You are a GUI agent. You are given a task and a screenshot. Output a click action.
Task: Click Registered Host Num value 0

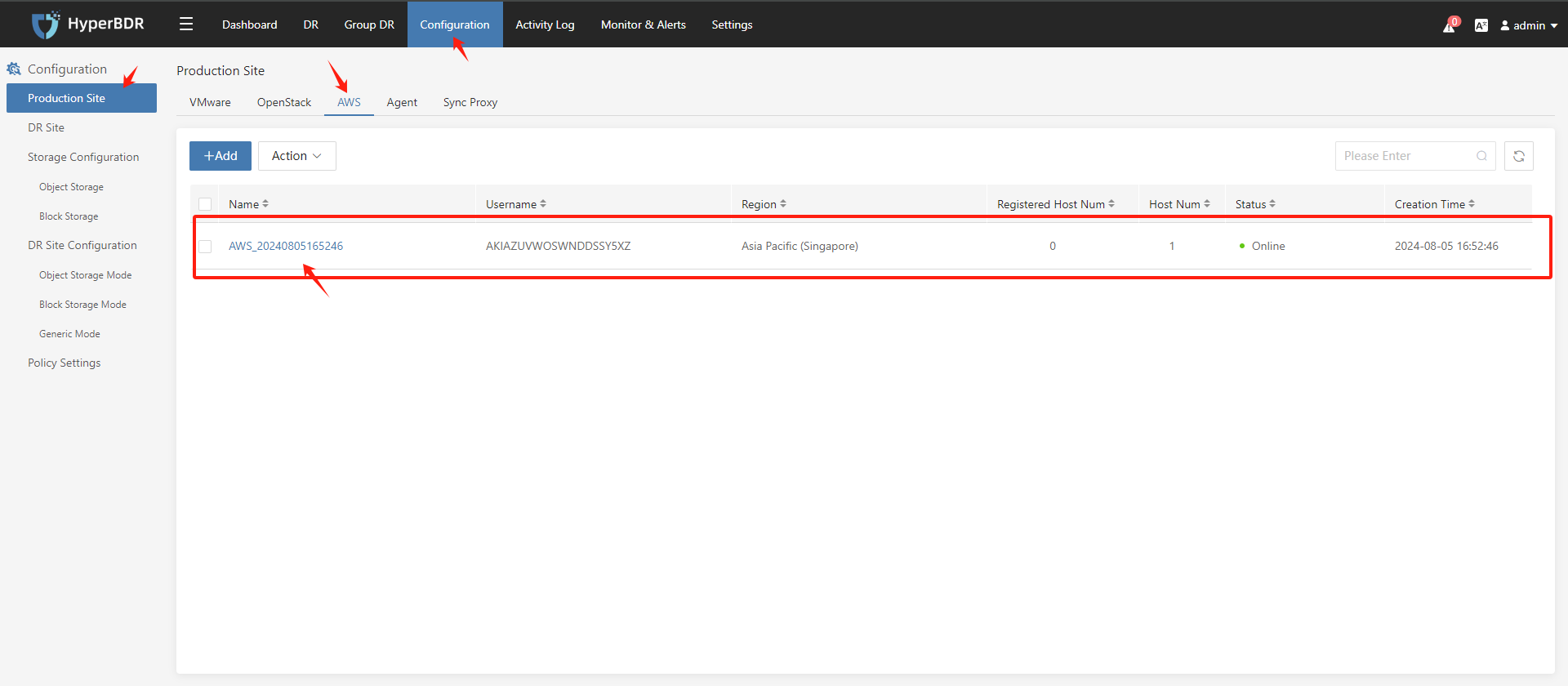coord(1053,246)
